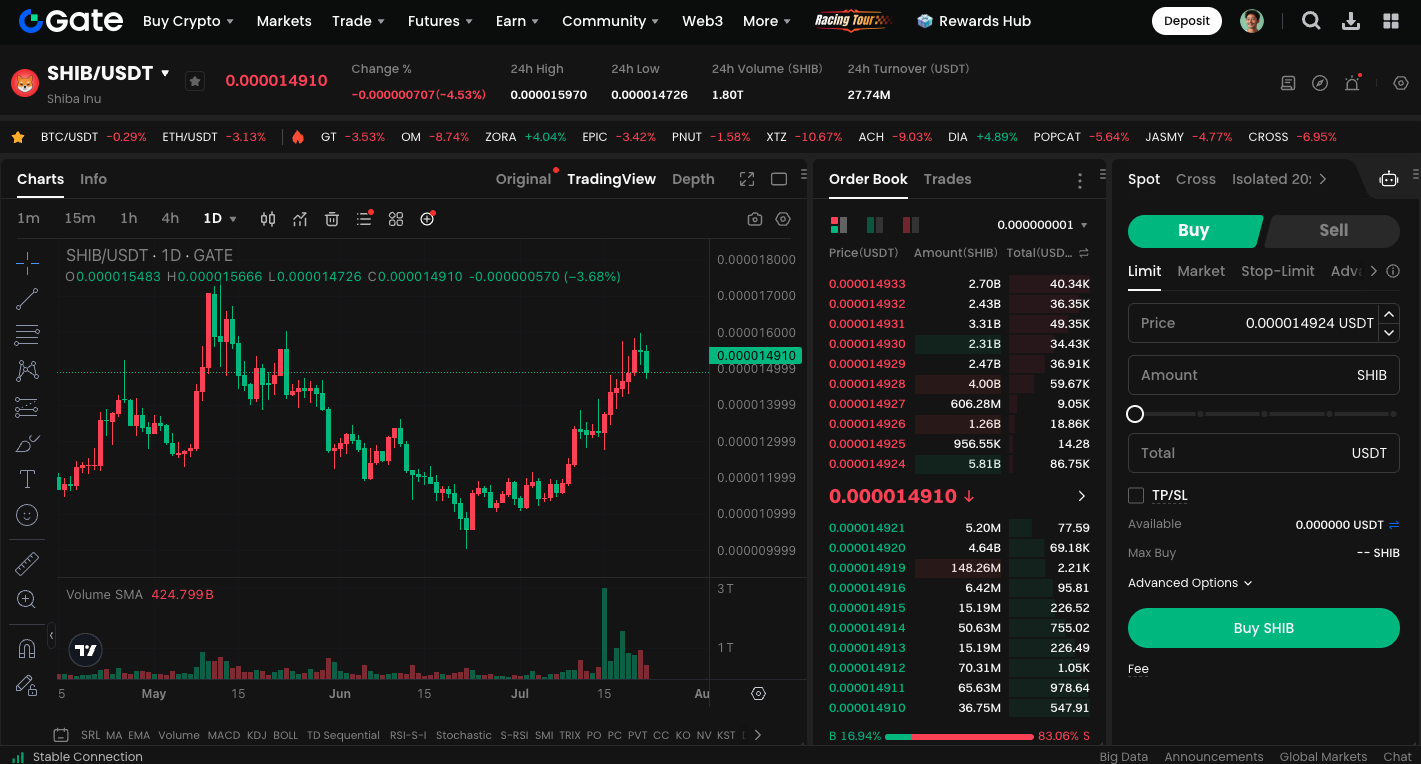1421x764 pixels.
Task: Decrease price with the down stepper
Action: coord(1388,332)
